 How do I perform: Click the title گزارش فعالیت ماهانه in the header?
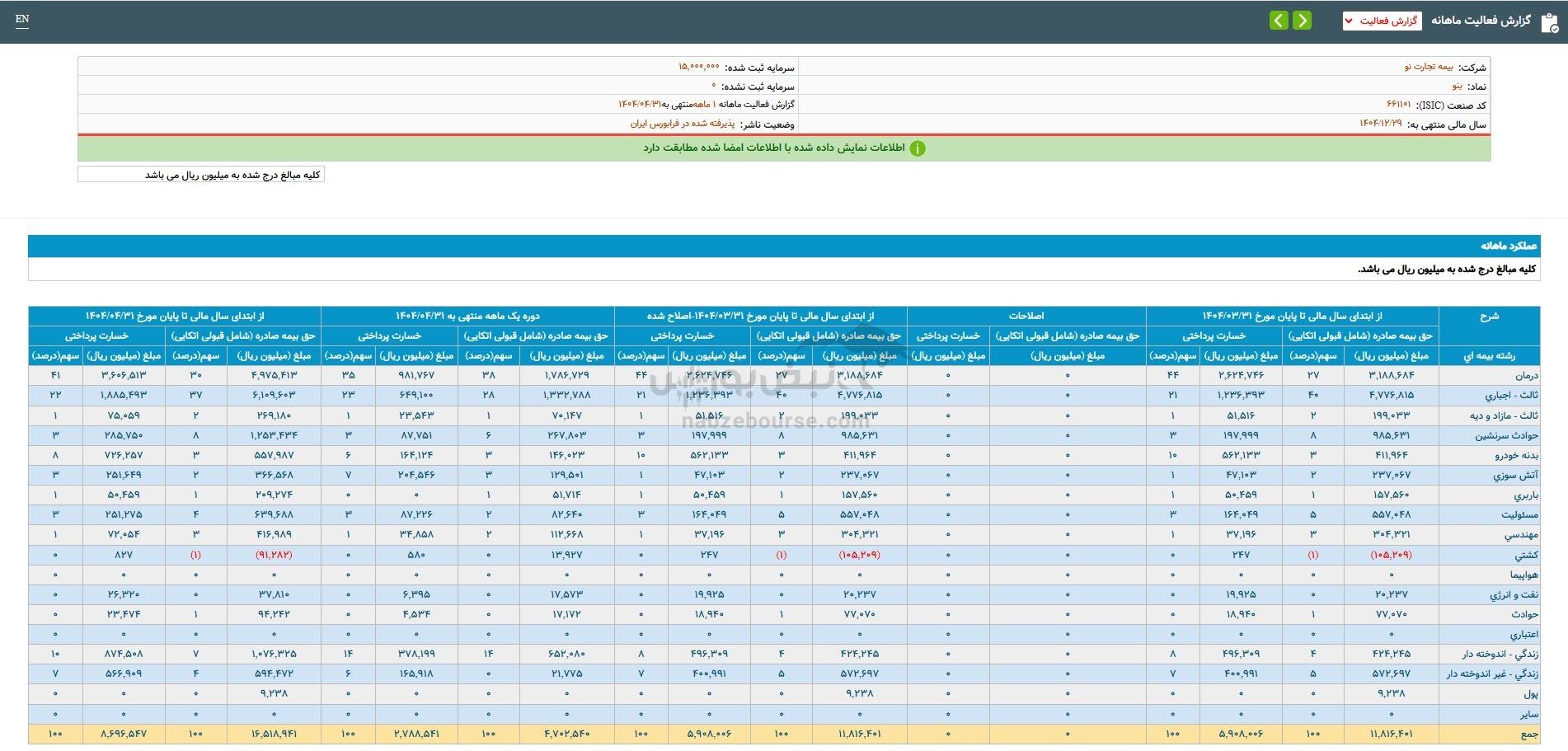(1481, 21)
